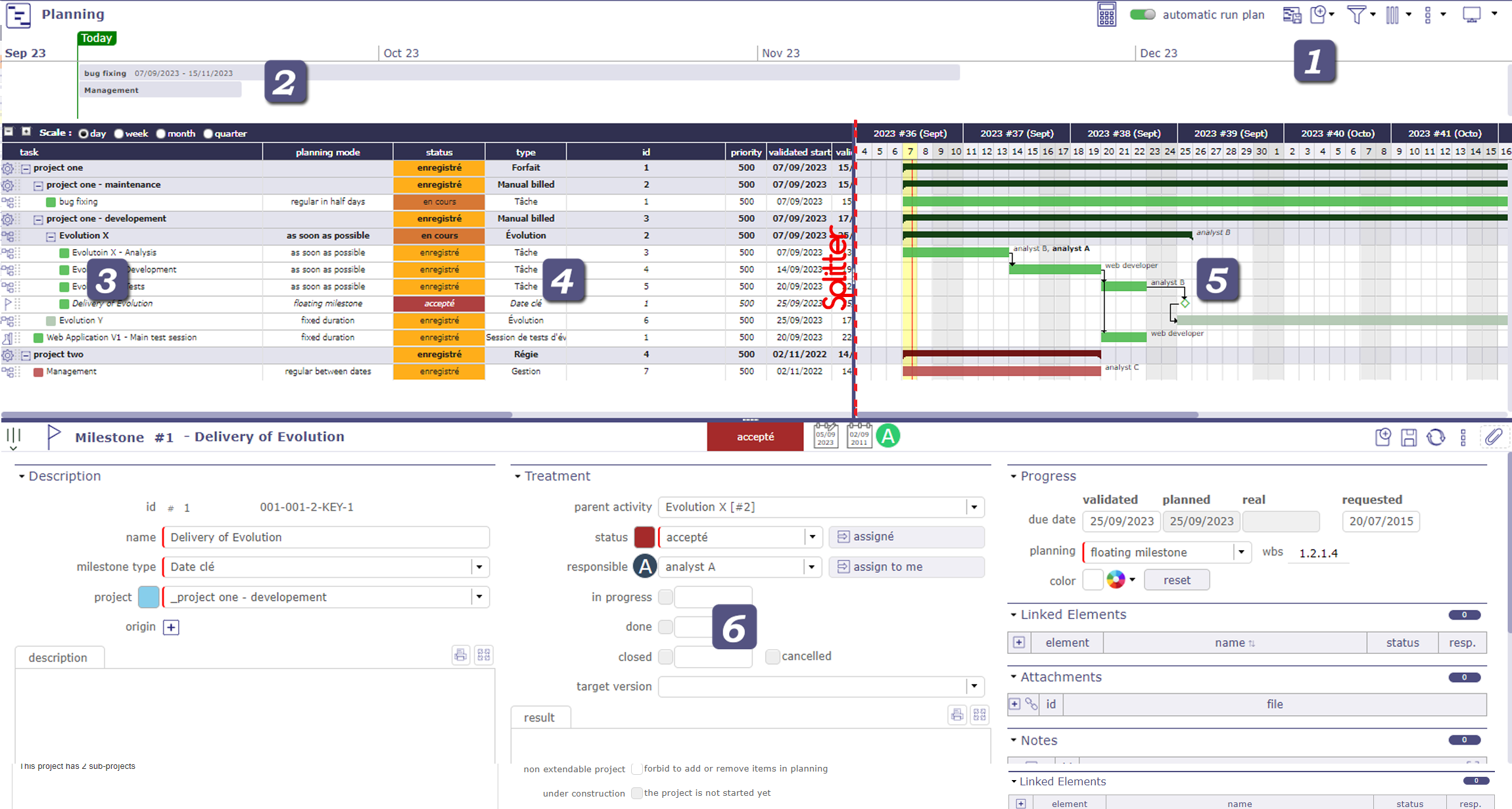
Task: Select the quarter scale radio button
Action: (208, 133)
